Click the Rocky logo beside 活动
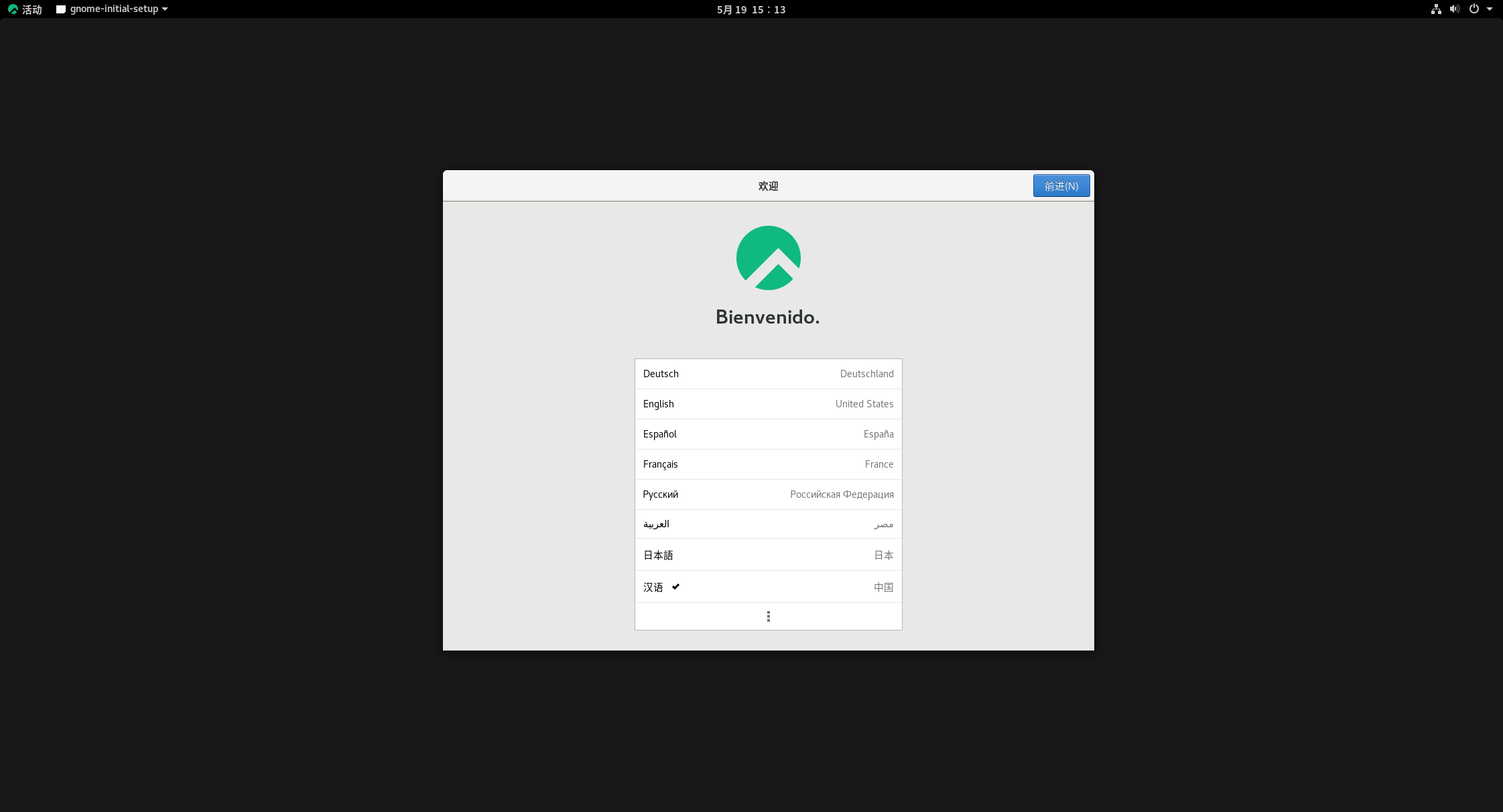The height and width of the screenshot is (812, 1503). tap(13, 9)
